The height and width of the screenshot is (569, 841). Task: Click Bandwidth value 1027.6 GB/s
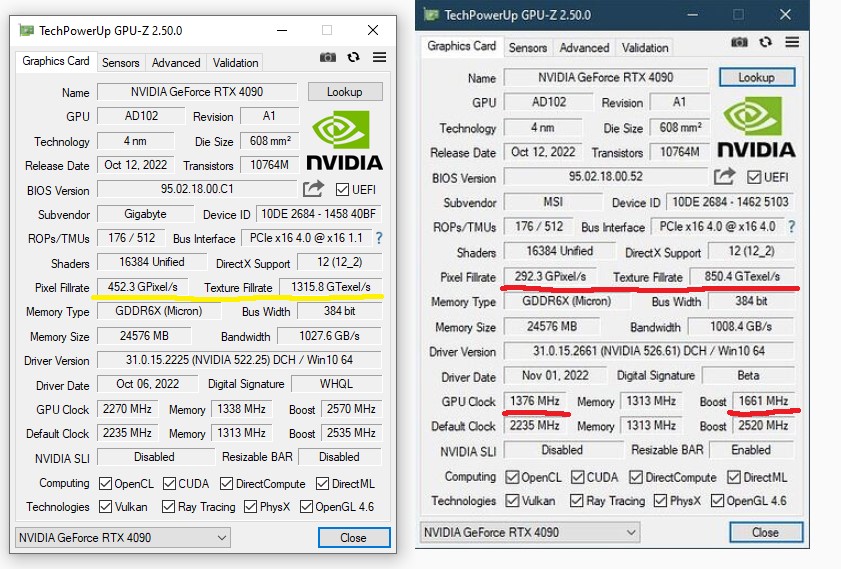tap(329, 336)
